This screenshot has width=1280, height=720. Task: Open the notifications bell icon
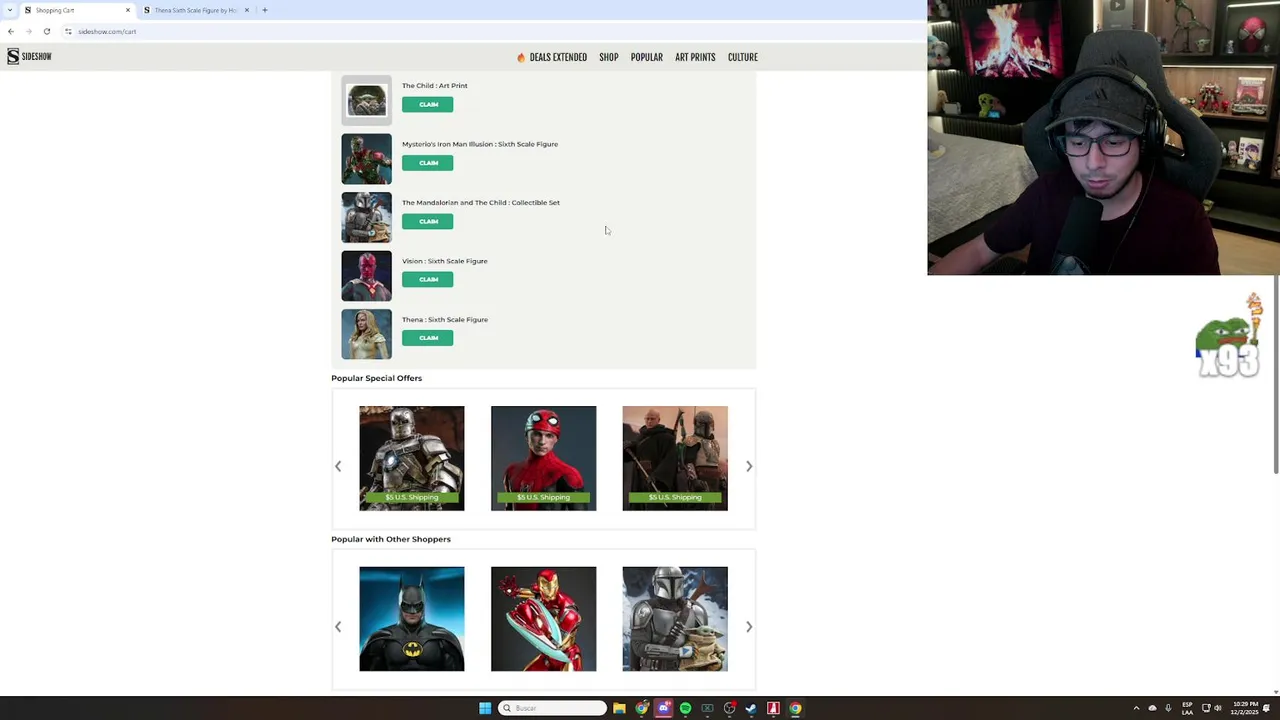(x=1267, y=708)
